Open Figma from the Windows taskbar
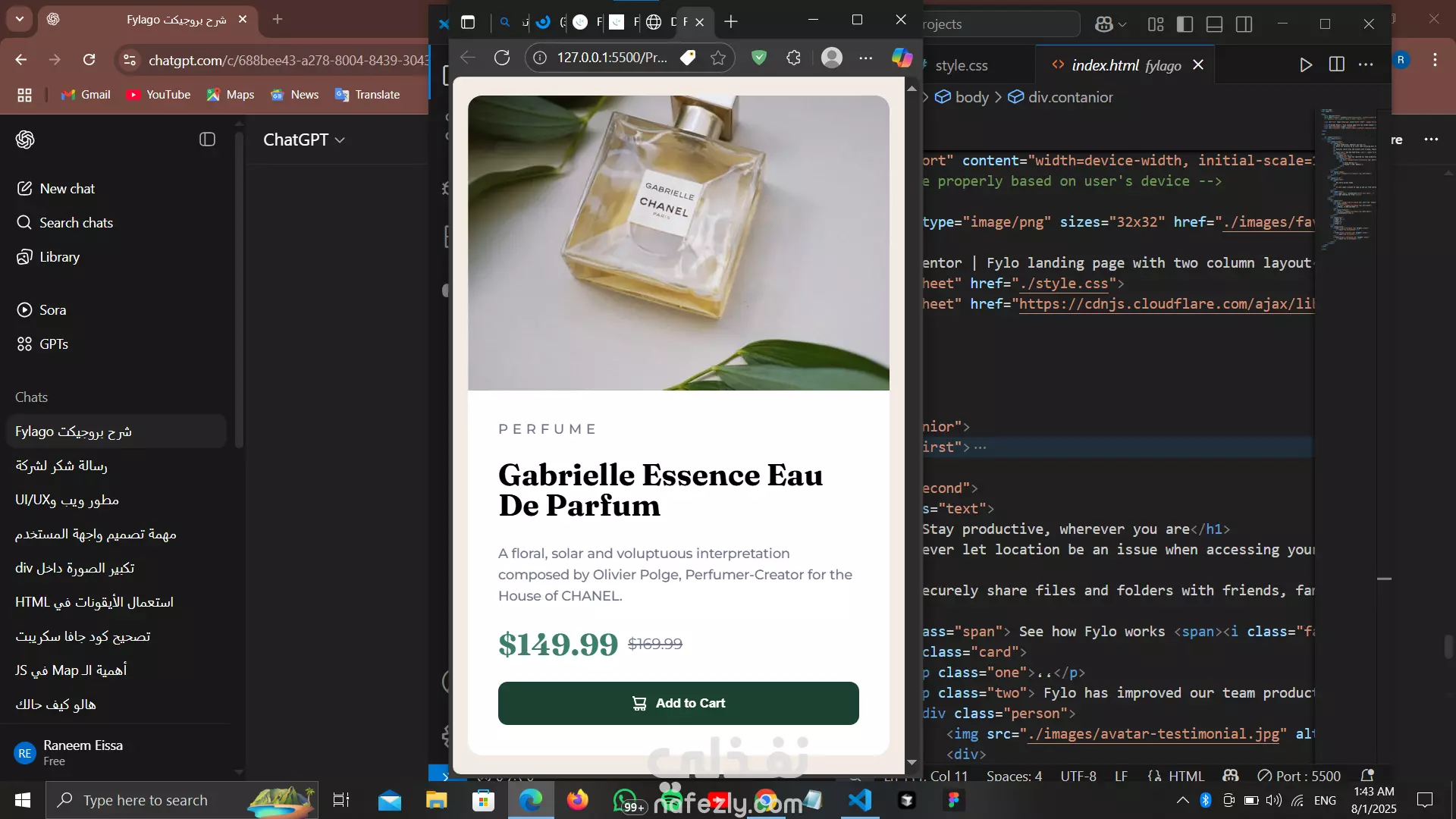Image resolution: width=1456 pixels, height=819 pixels. pos(953,800)
